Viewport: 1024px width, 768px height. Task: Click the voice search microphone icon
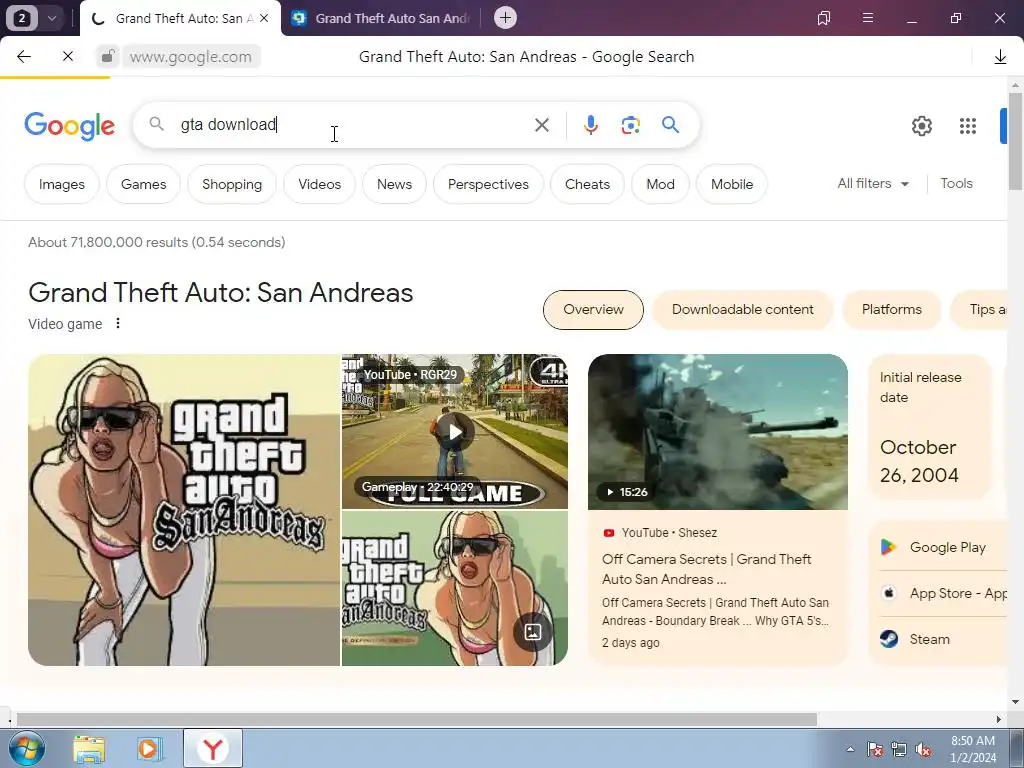click(x=590, y=125)
